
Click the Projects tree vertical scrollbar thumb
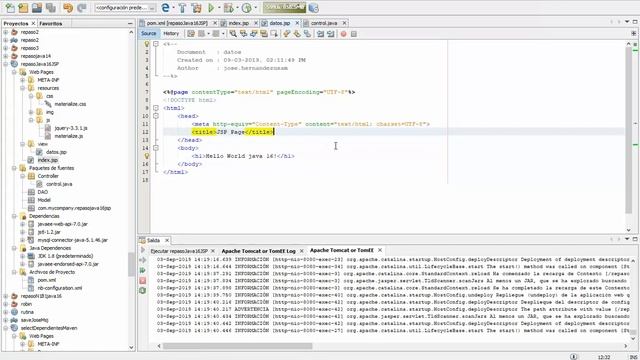point(131,264)
